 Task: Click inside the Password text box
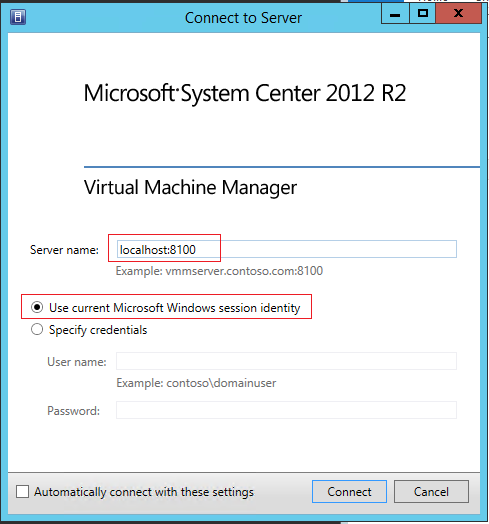(x=286, y=410)
